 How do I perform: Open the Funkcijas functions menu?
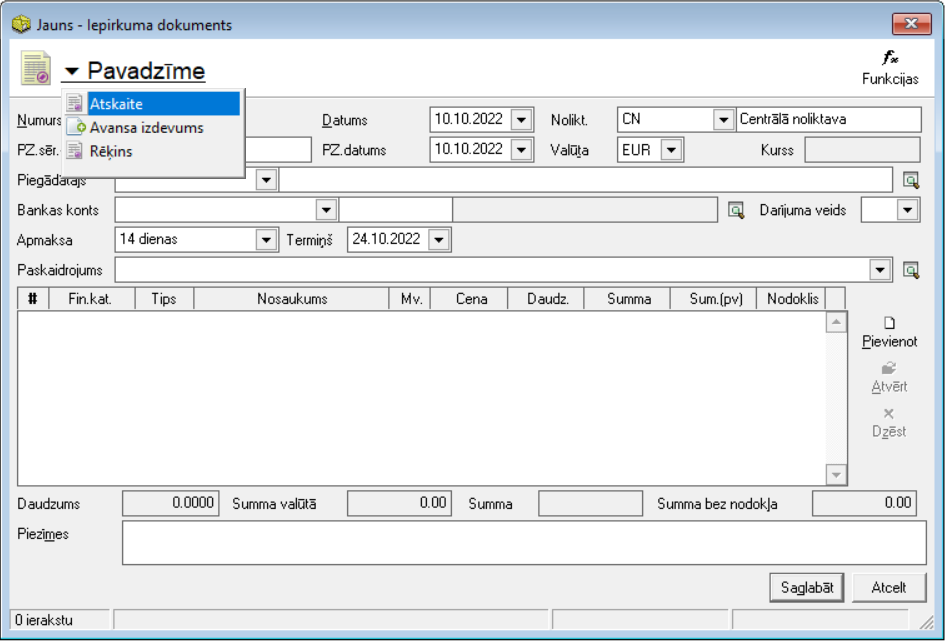pyautogui.click(x=890, y=67)
